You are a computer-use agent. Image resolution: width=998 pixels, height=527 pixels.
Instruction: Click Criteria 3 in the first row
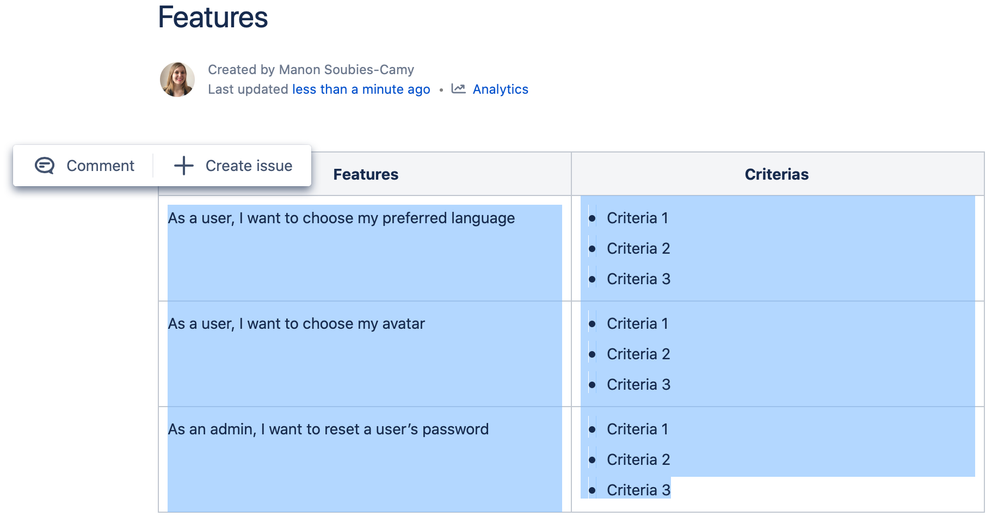[x=638, y=279]
